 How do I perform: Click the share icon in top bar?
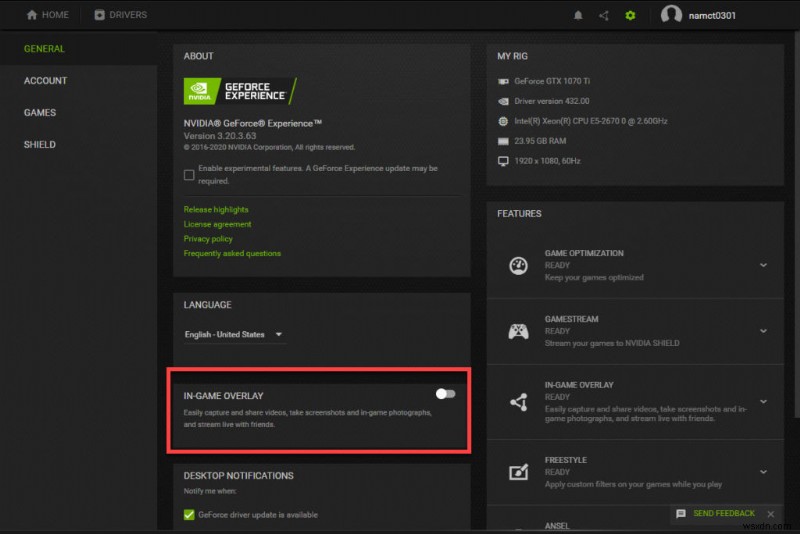tap(604, 15)
